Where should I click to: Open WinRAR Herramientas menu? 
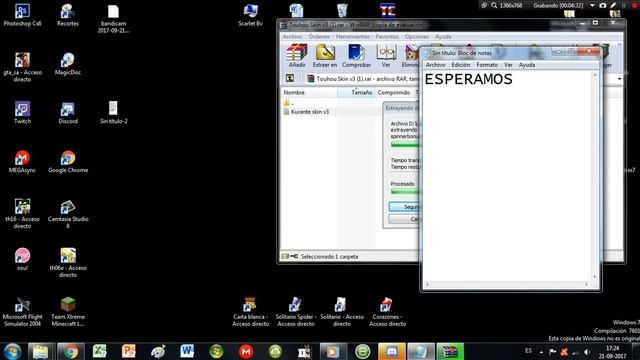point(353,37)
